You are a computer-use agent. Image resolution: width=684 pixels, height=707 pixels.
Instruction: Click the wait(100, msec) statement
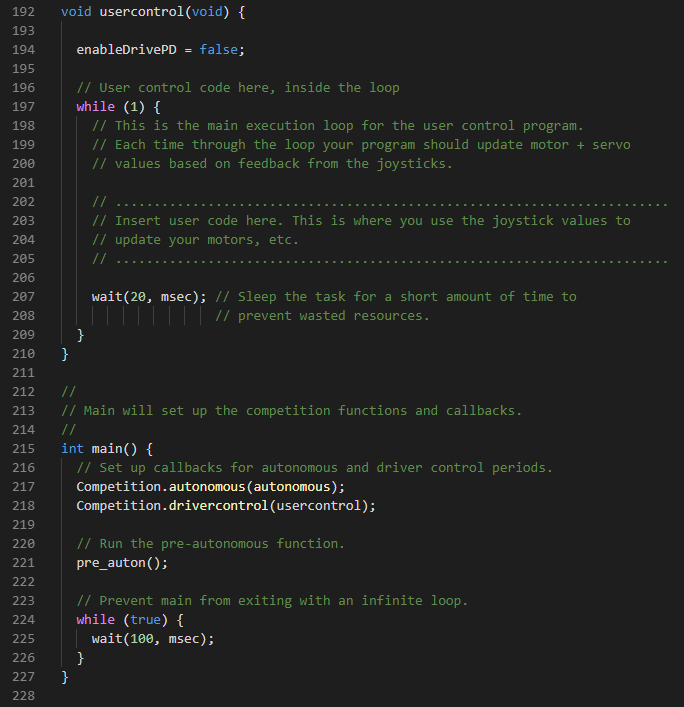pos(153,639)
